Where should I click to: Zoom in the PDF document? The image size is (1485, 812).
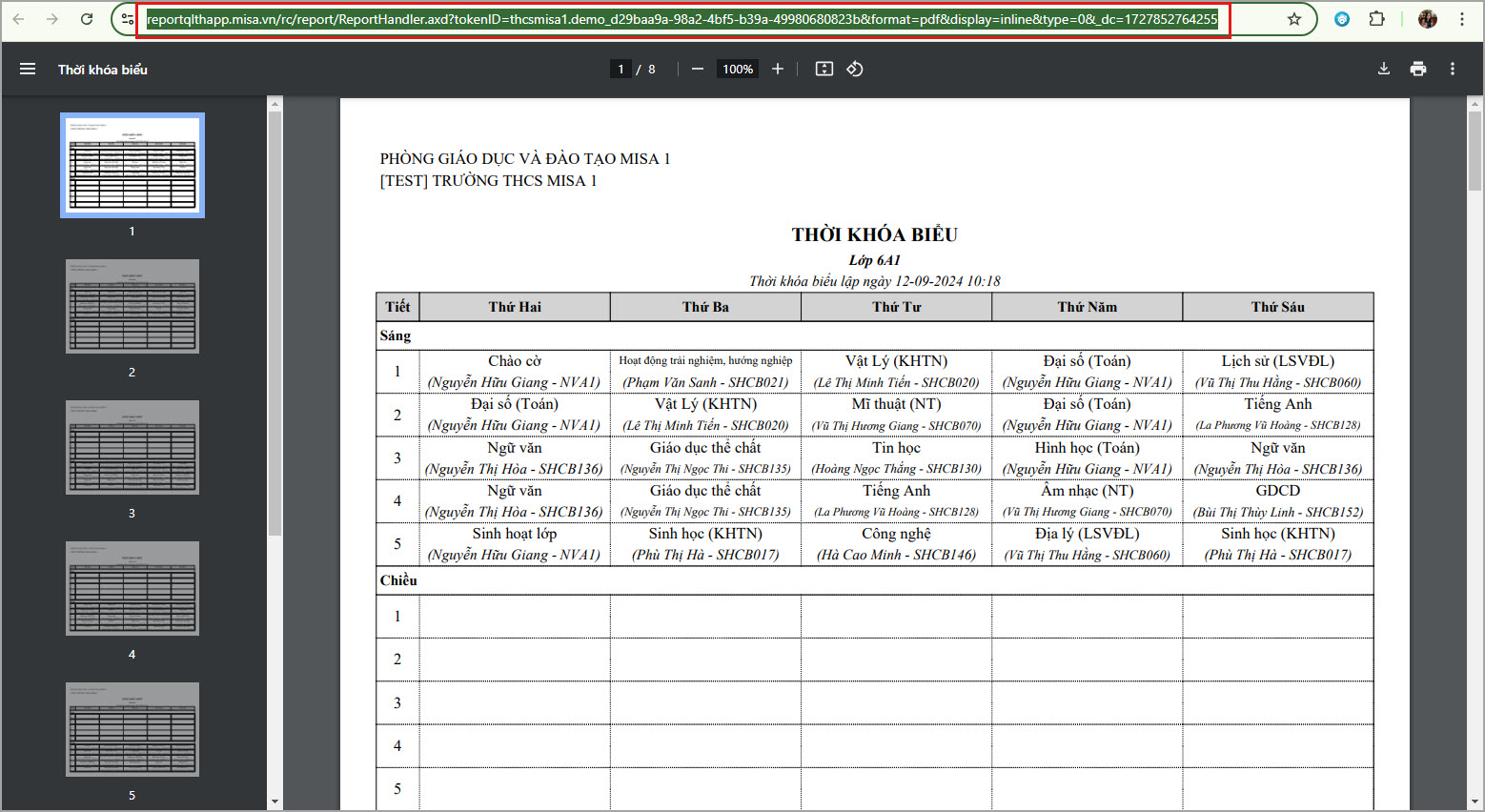(778, 69)
